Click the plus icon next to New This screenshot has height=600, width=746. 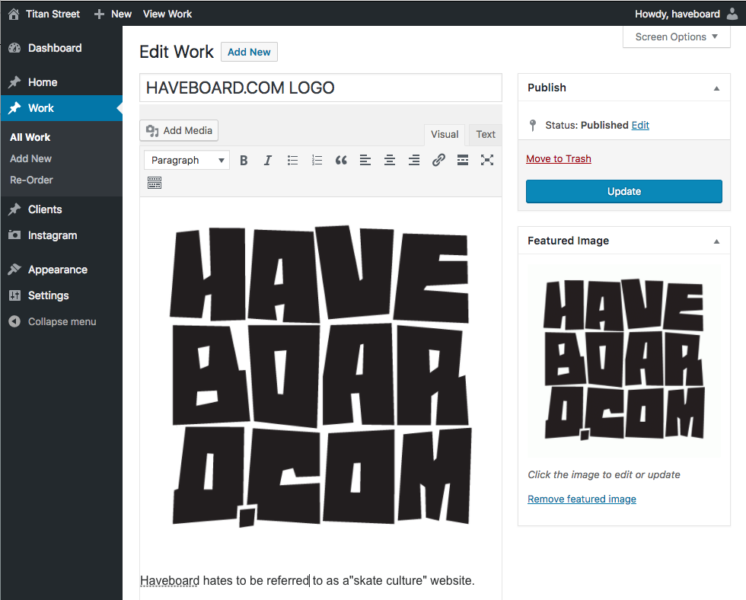point(99,14)
